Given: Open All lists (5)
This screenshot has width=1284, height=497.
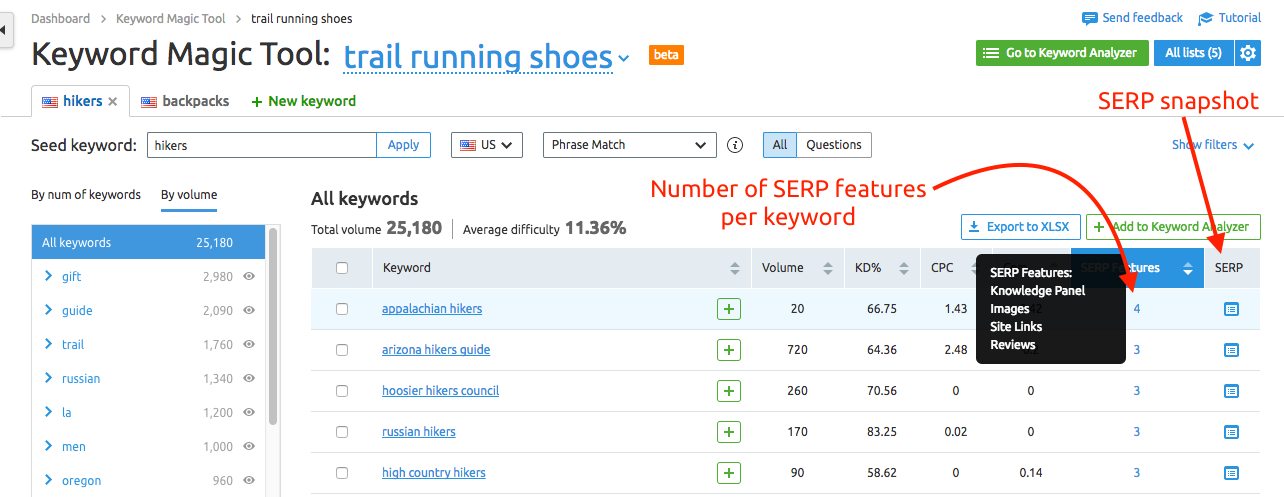Looking at the screenshot, I should 1194,53.
